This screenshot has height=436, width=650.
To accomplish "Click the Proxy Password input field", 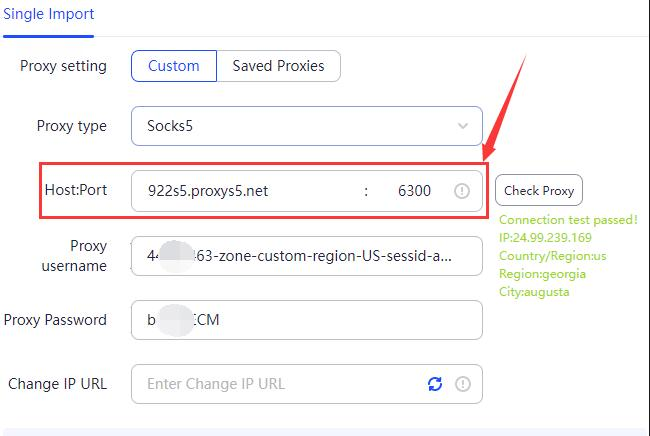I will tap(307, 320).
